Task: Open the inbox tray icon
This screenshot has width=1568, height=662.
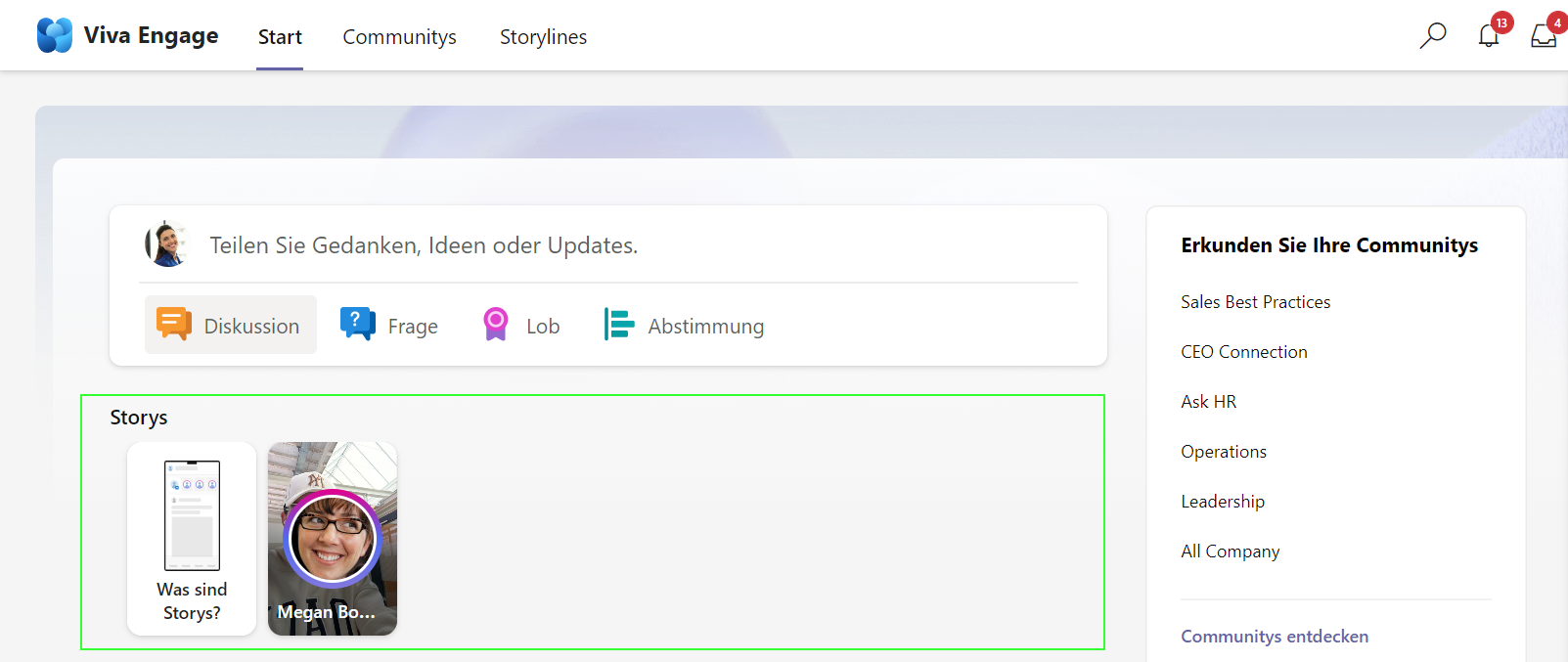Action: [x=1544, y=36]
